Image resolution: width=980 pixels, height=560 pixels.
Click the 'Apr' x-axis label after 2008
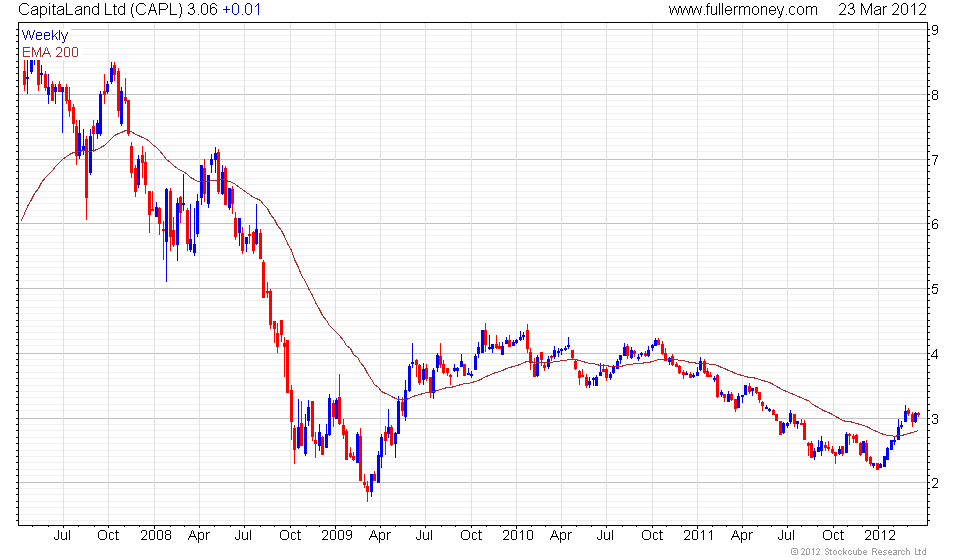[199, 536]
